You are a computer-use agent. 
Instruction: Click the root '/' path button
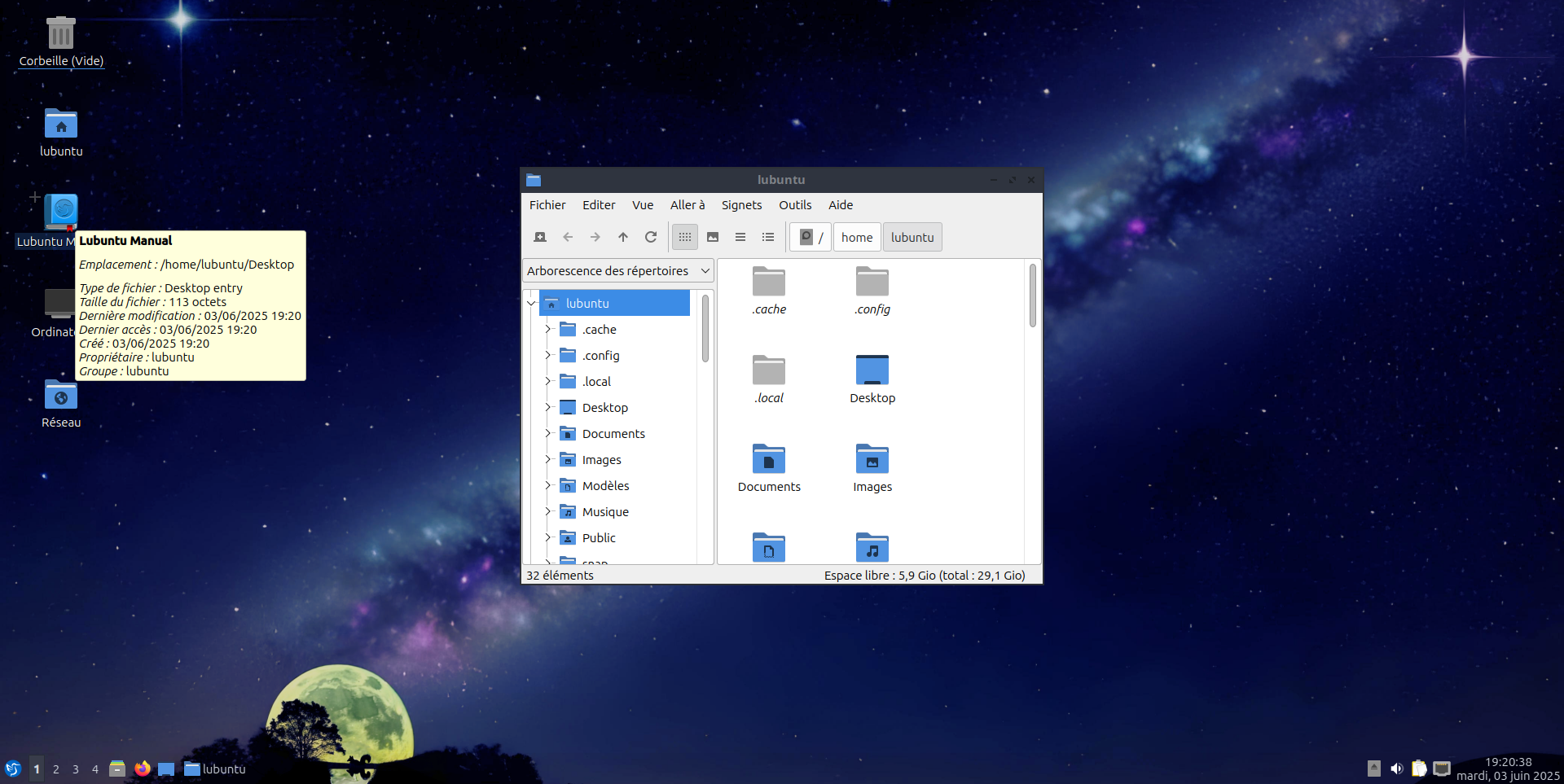coord(811,237)
